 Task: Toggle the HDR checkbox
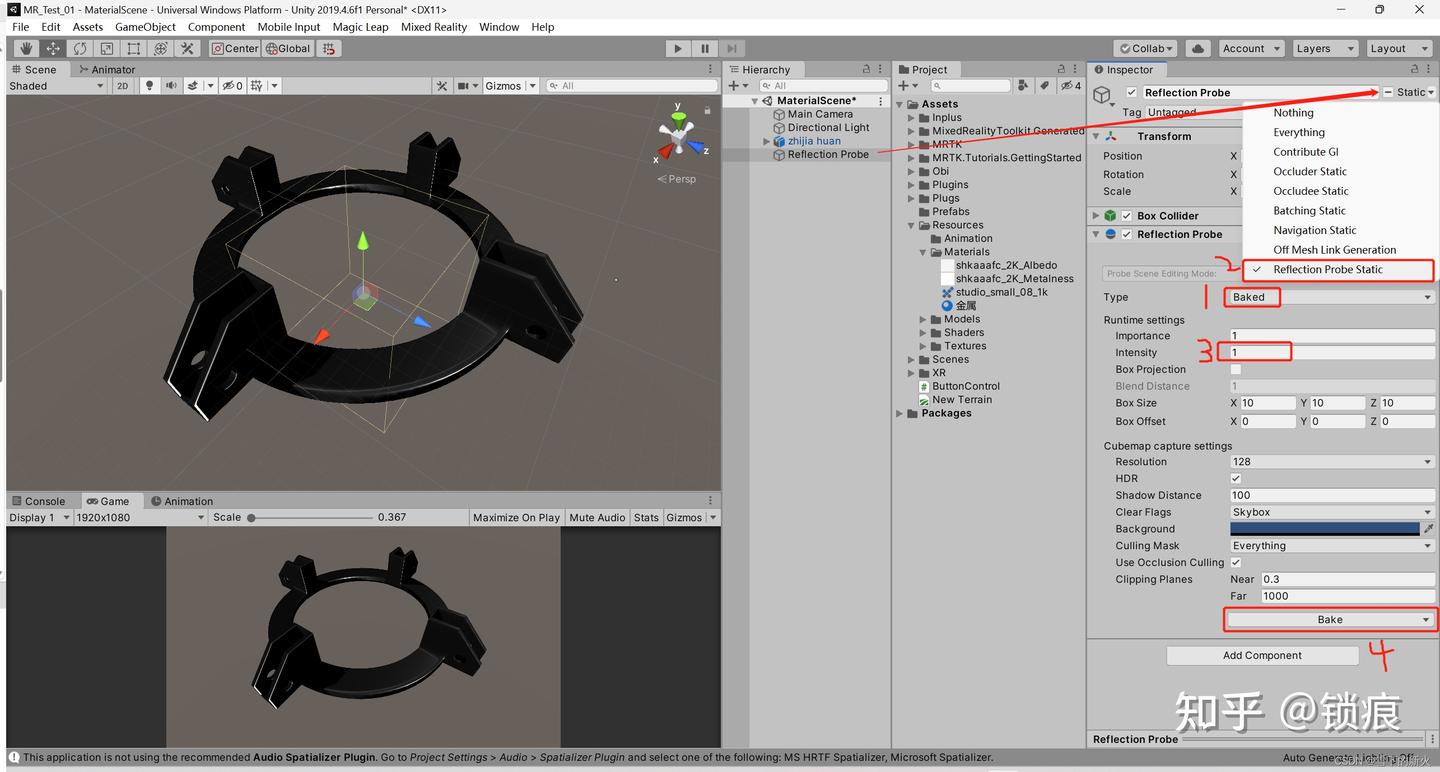point(1236,479)
